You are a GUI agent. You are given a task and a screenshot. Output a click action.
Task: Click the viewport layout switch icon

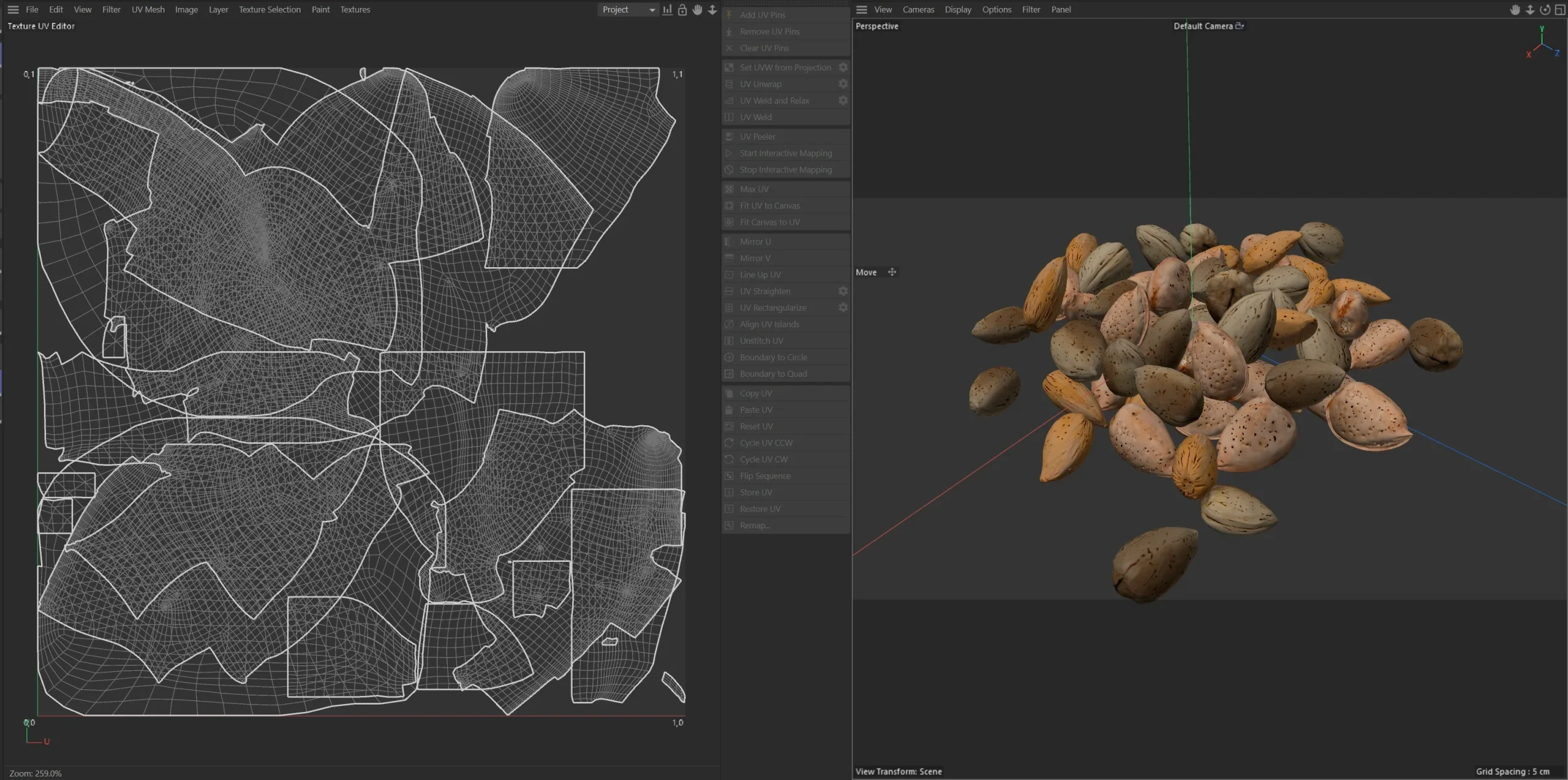(x=1560, y=10)
